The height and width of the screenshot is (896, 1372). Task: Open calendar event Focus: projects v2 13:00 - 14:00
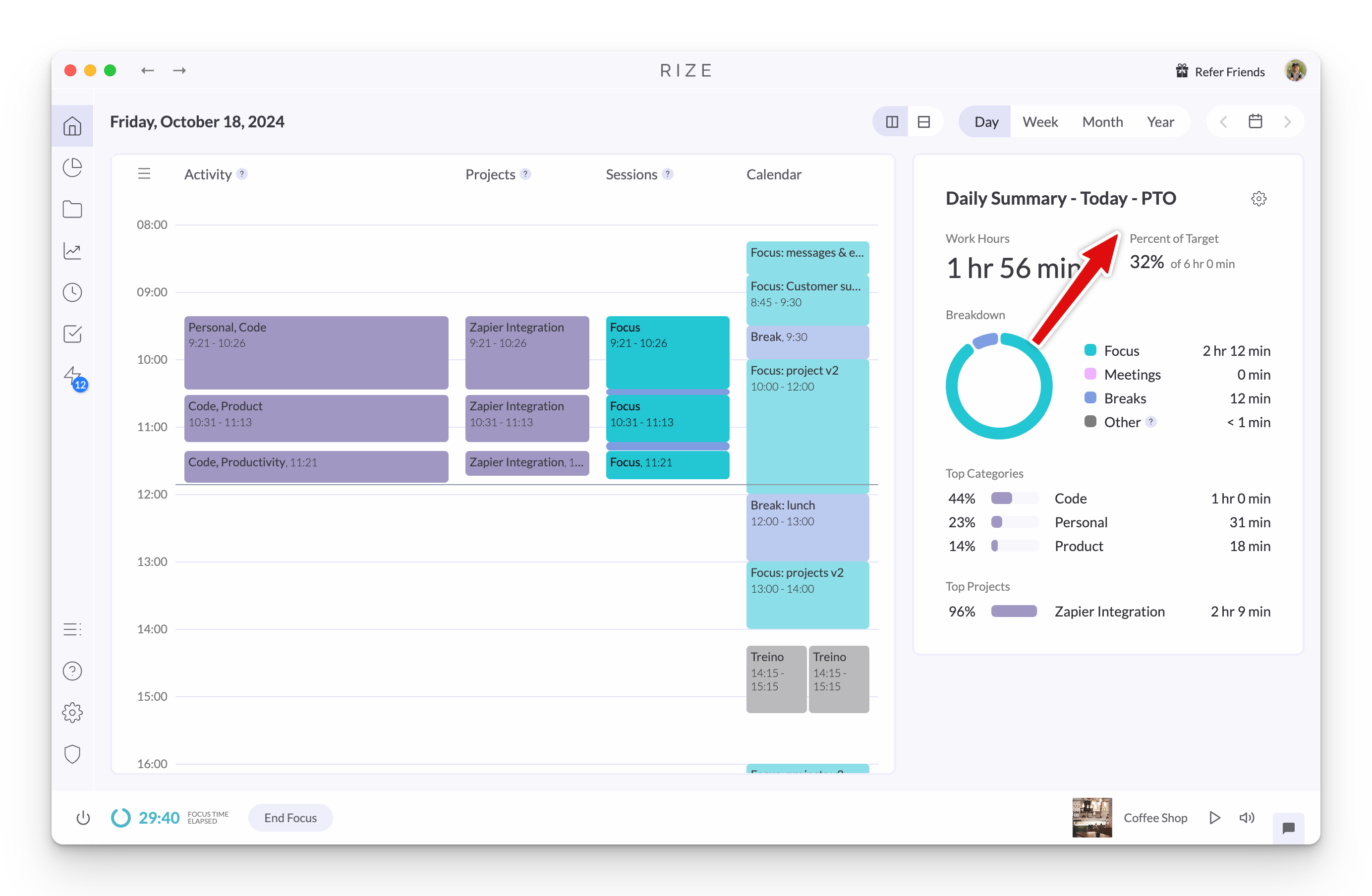point(807,595)
